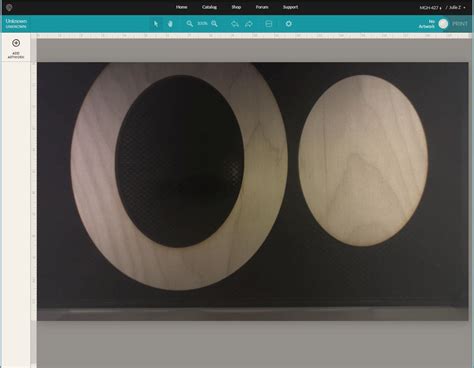Click the material thickness box icon
Image resolution: width=474 pixels, height=368 pixels.
point(269,24)
